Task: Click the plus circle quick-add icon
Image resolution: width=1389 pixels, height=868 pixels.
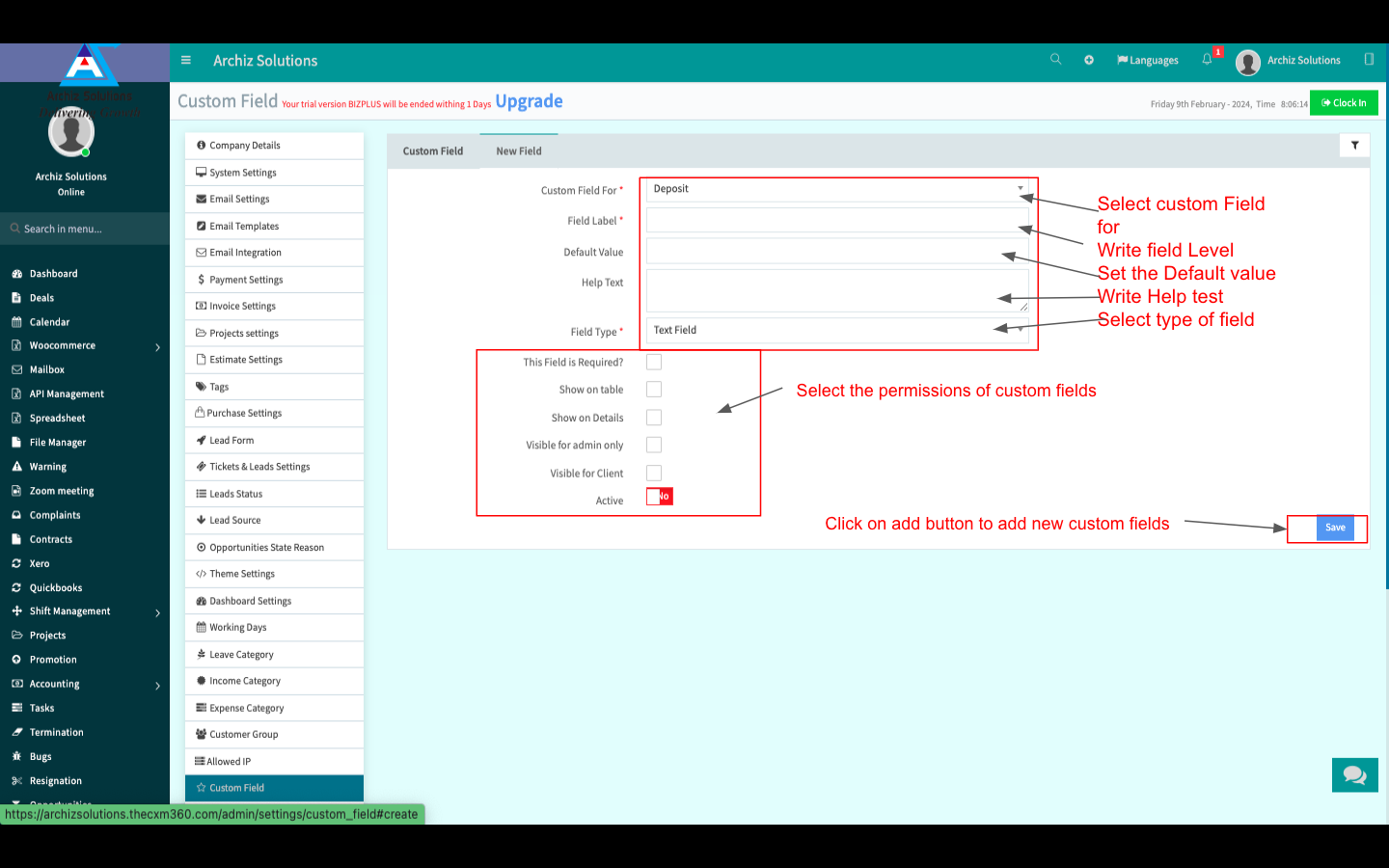Action: click(x=1089, y=60)
